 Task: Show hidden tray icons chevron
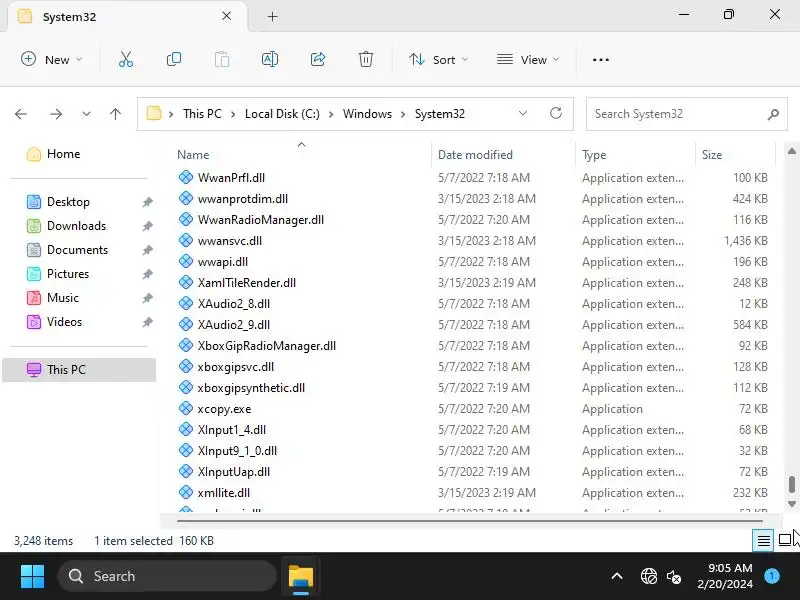(617, 577)
